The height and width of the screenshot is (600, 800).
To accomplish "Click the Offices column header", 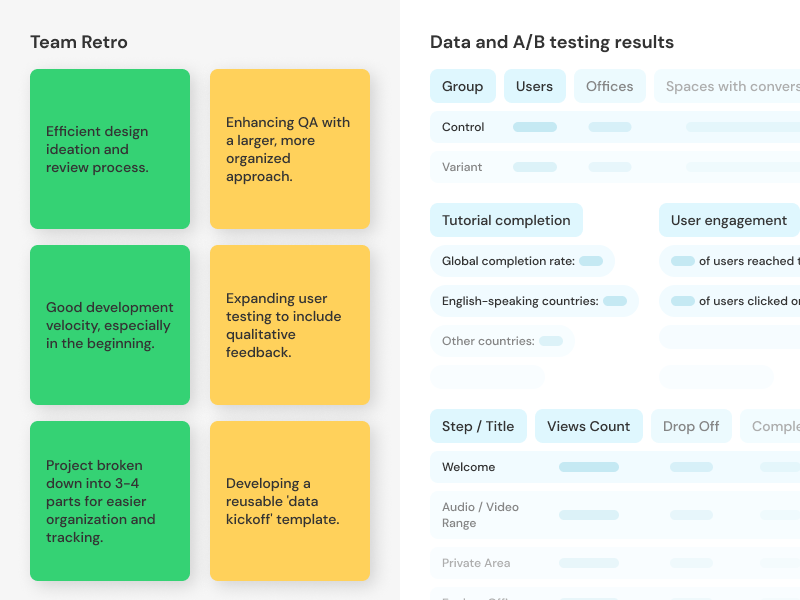I will coord(610,86).
